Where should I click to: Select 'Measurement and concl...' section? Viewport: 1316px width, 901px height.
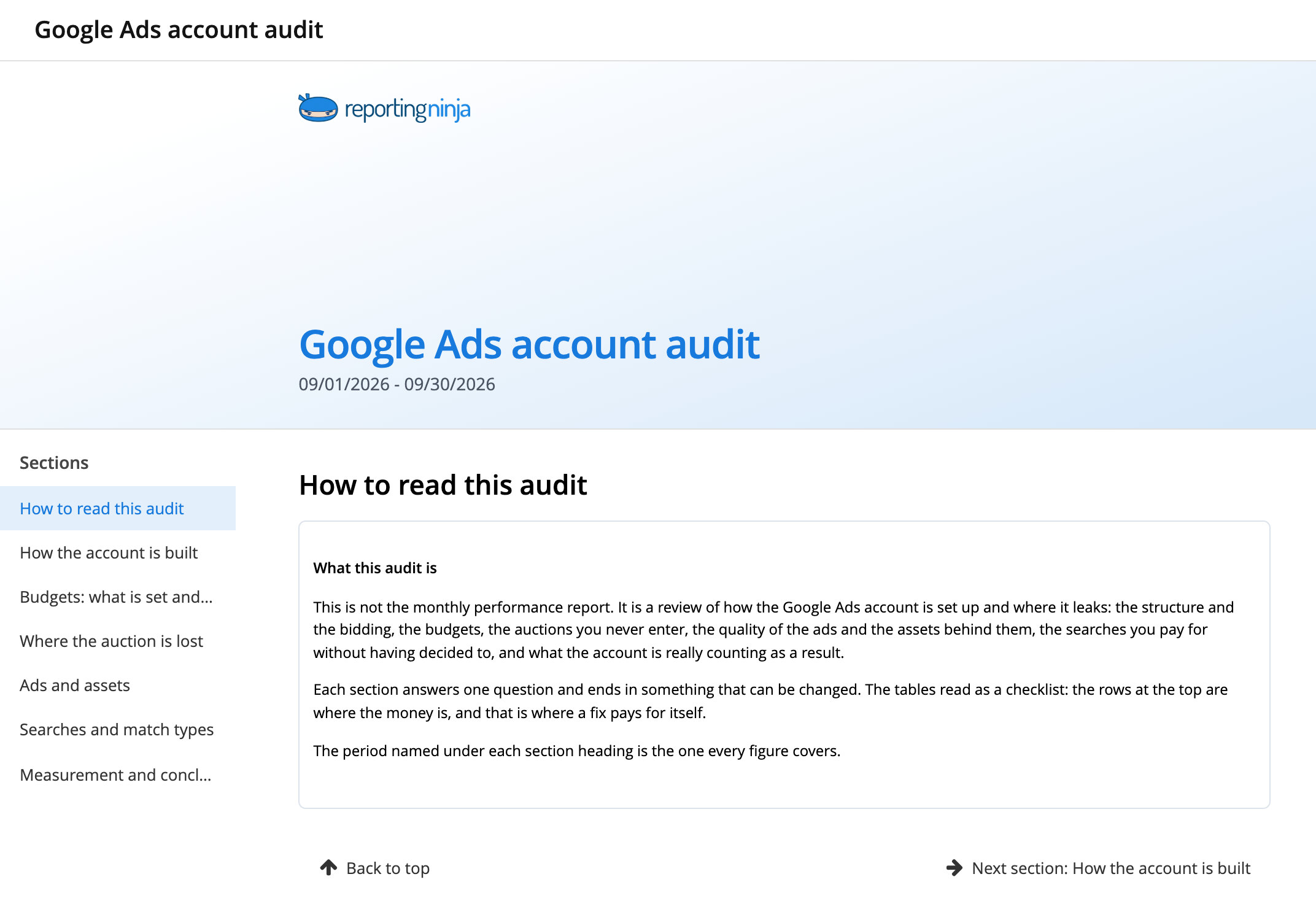(117, 775)
